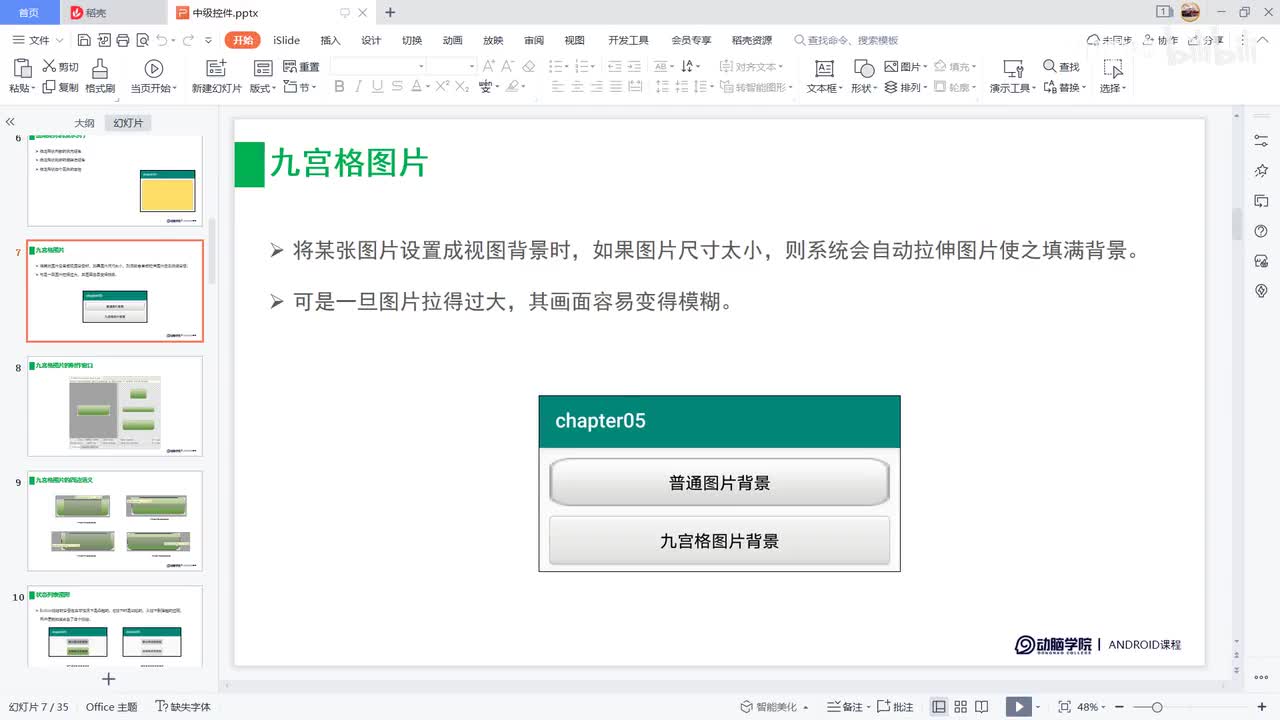
Task: Add a Comment (批注) from status bar
Action: coord(896,707)
